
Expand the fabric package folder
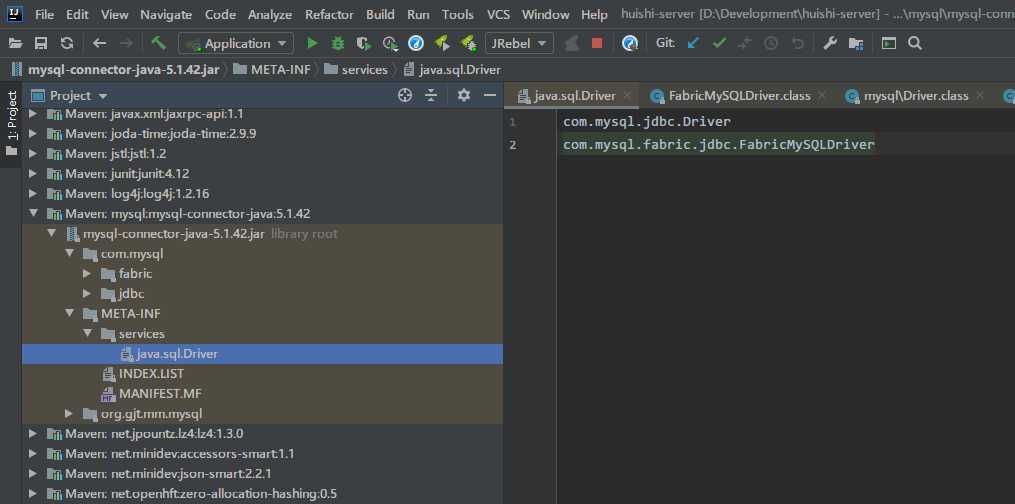click(87, 274)
